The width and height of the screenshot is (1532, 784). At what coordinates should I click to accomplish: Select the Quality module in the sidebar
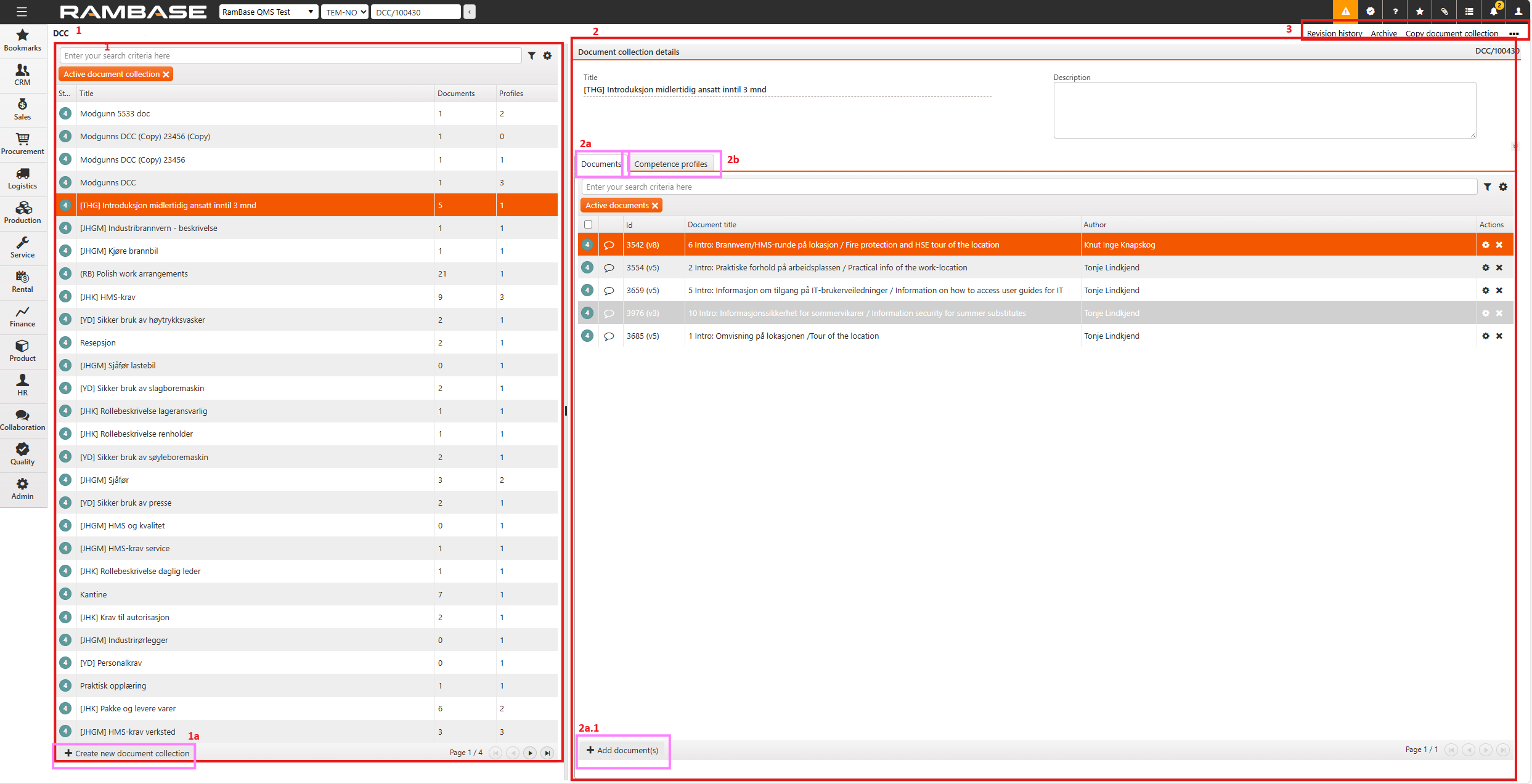pos(22,455)
